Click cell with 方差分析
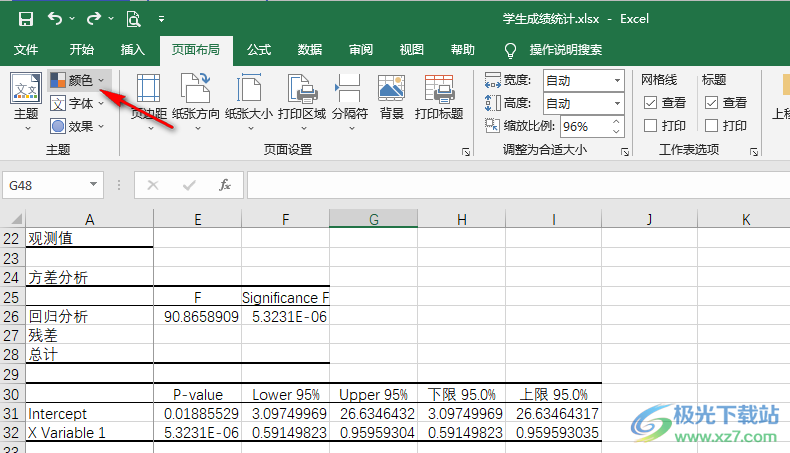 (89, 277)
